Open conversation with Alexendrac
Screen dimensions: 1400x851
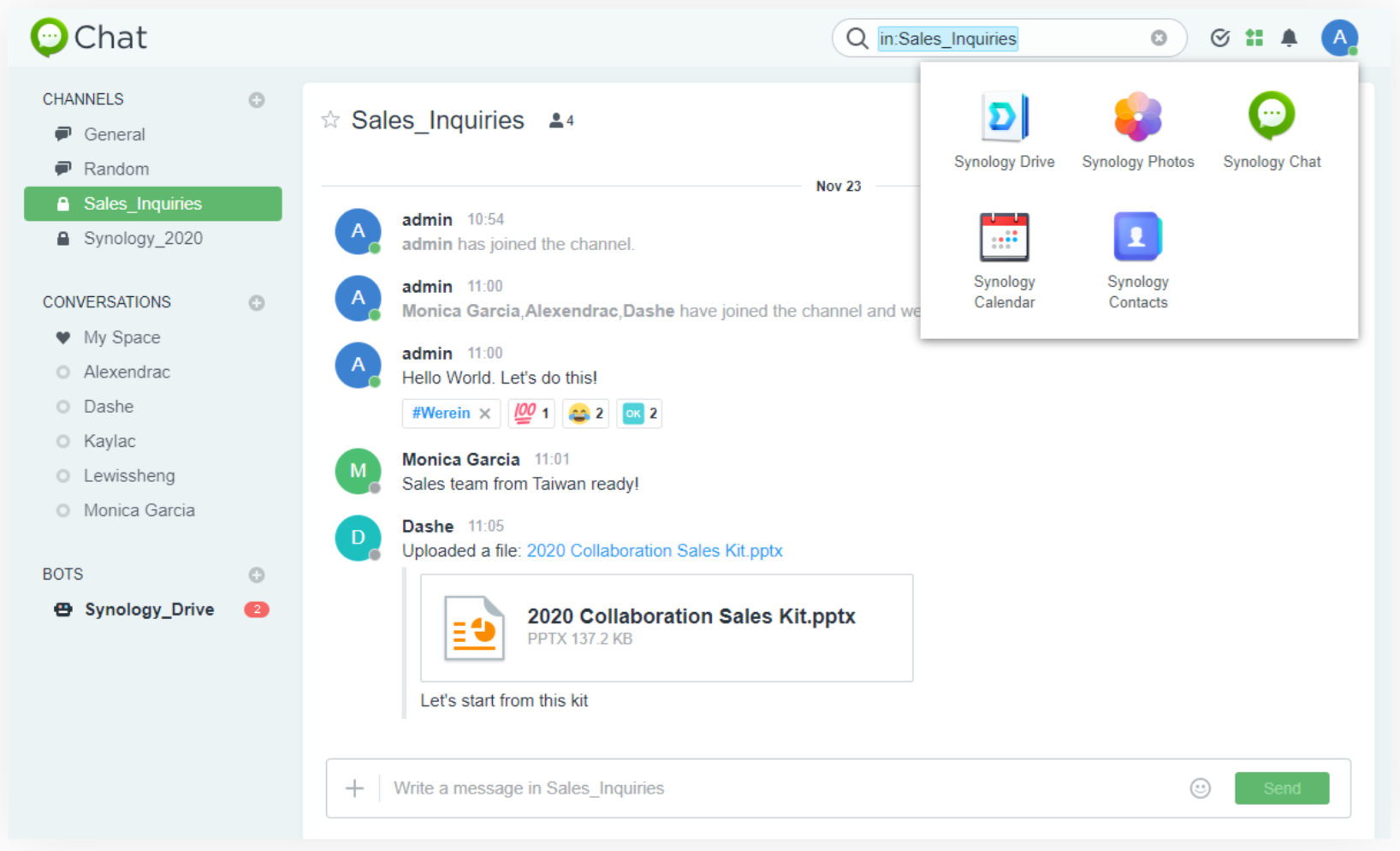tap(153, 372)
